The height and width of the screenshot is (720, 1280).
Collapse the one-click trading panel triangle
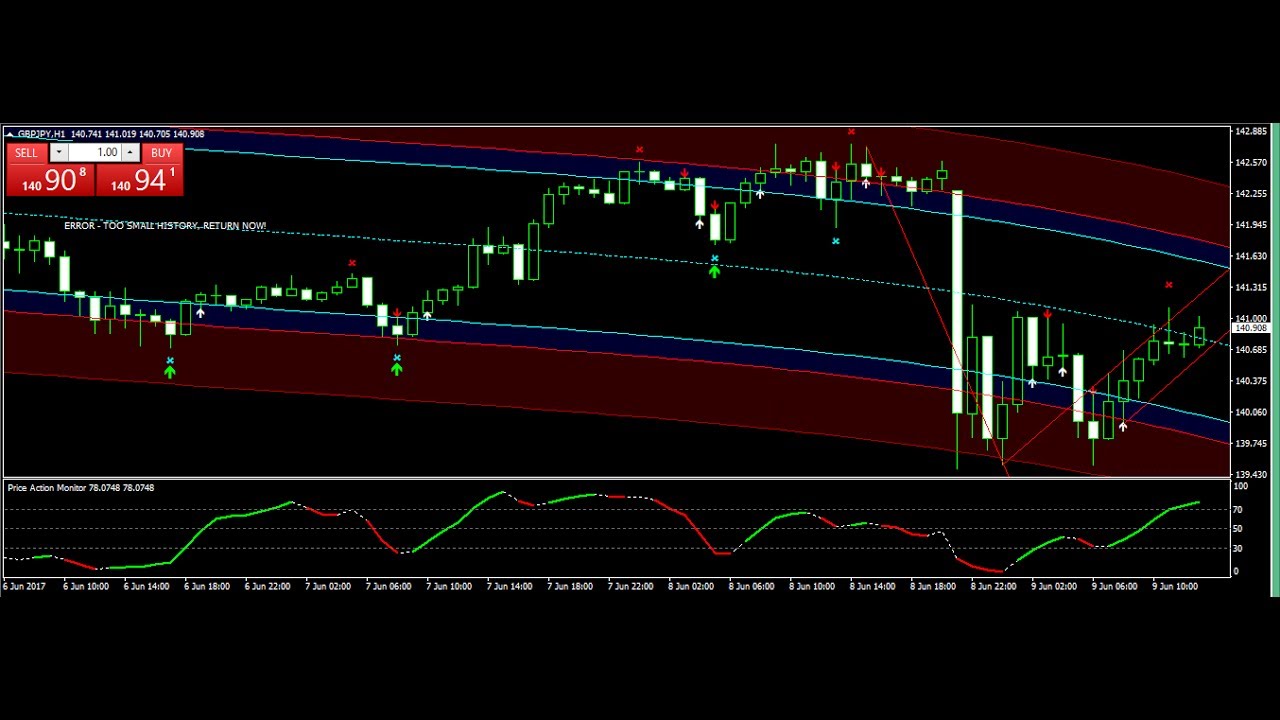[10, 134]
